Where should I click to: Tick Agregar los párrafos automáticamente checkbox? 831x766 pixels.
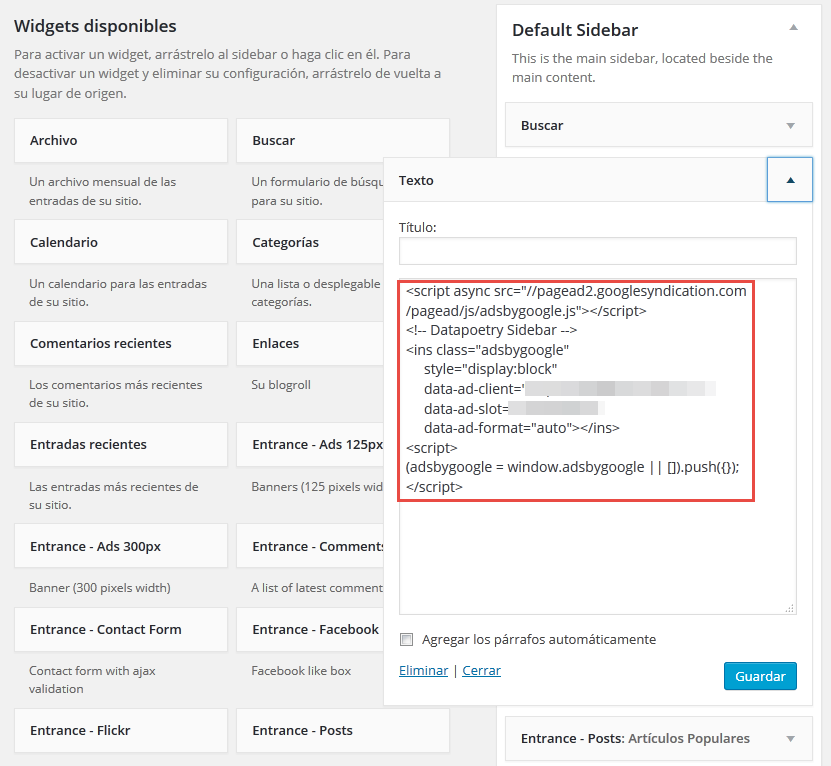coord(406,639)
